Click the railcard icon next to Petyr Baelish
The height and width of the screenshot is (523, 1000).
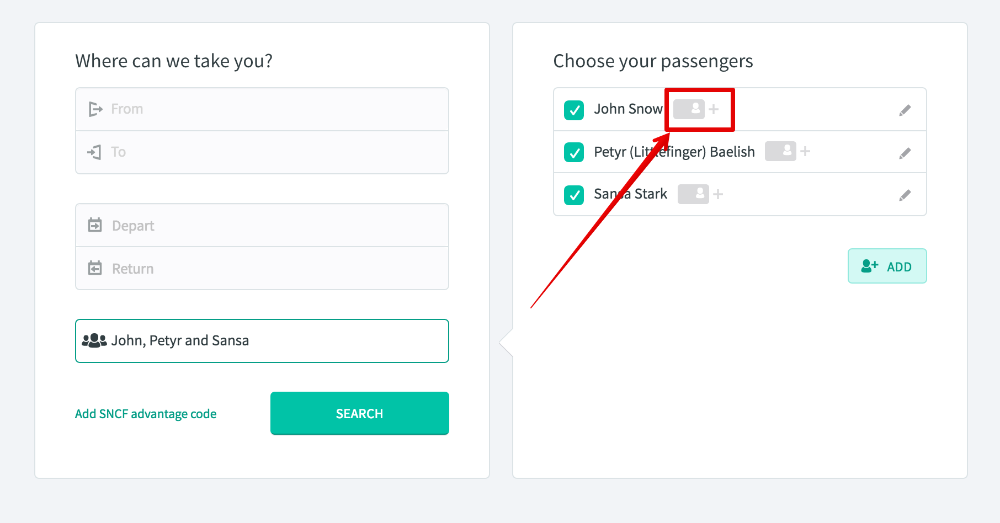pyautogui.click(x=780, y=151)
